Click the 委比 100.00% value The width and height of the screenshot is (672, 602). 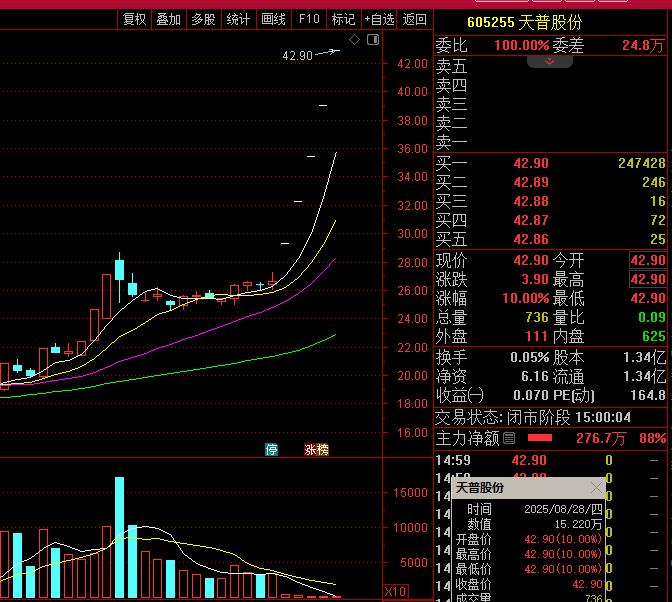[522, 45]
